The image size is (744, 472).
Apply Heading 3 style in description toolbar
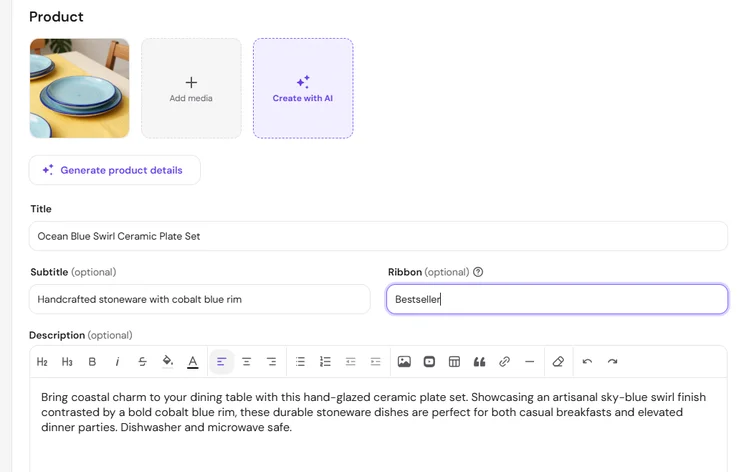(67, 362)
